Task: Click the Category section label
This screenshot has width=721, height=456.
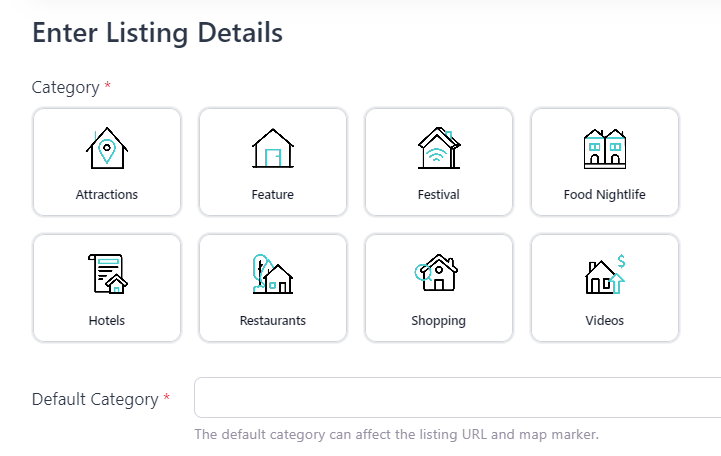Action: pyautogui.click(x=66, y=87)
